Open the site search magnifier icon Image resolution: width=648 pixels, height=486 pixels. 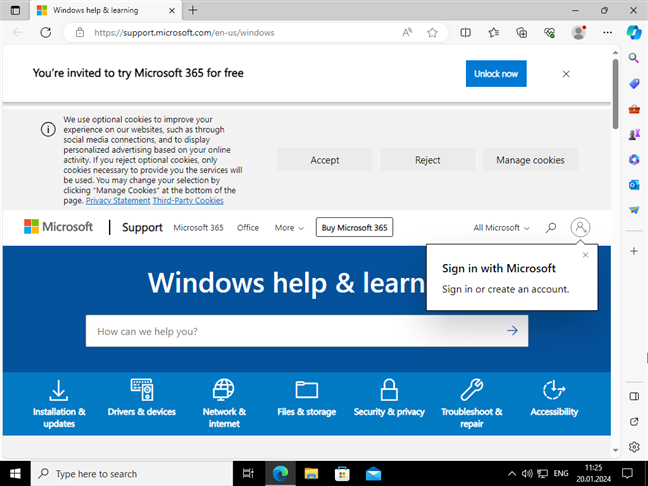pyautogui.click(x=550, y=228)
